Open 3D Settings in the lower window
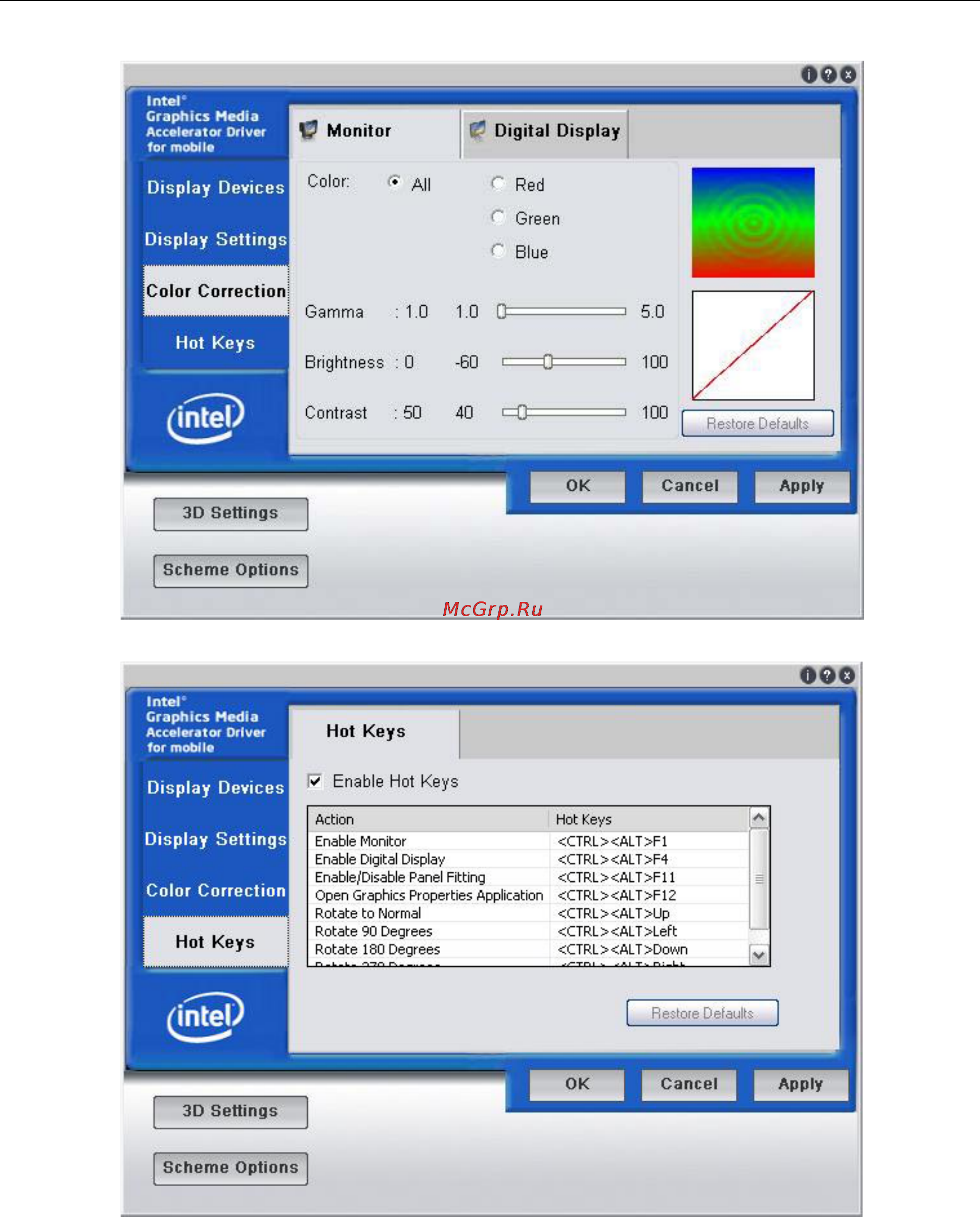The image size is (980, 1217). (230, 1112)
